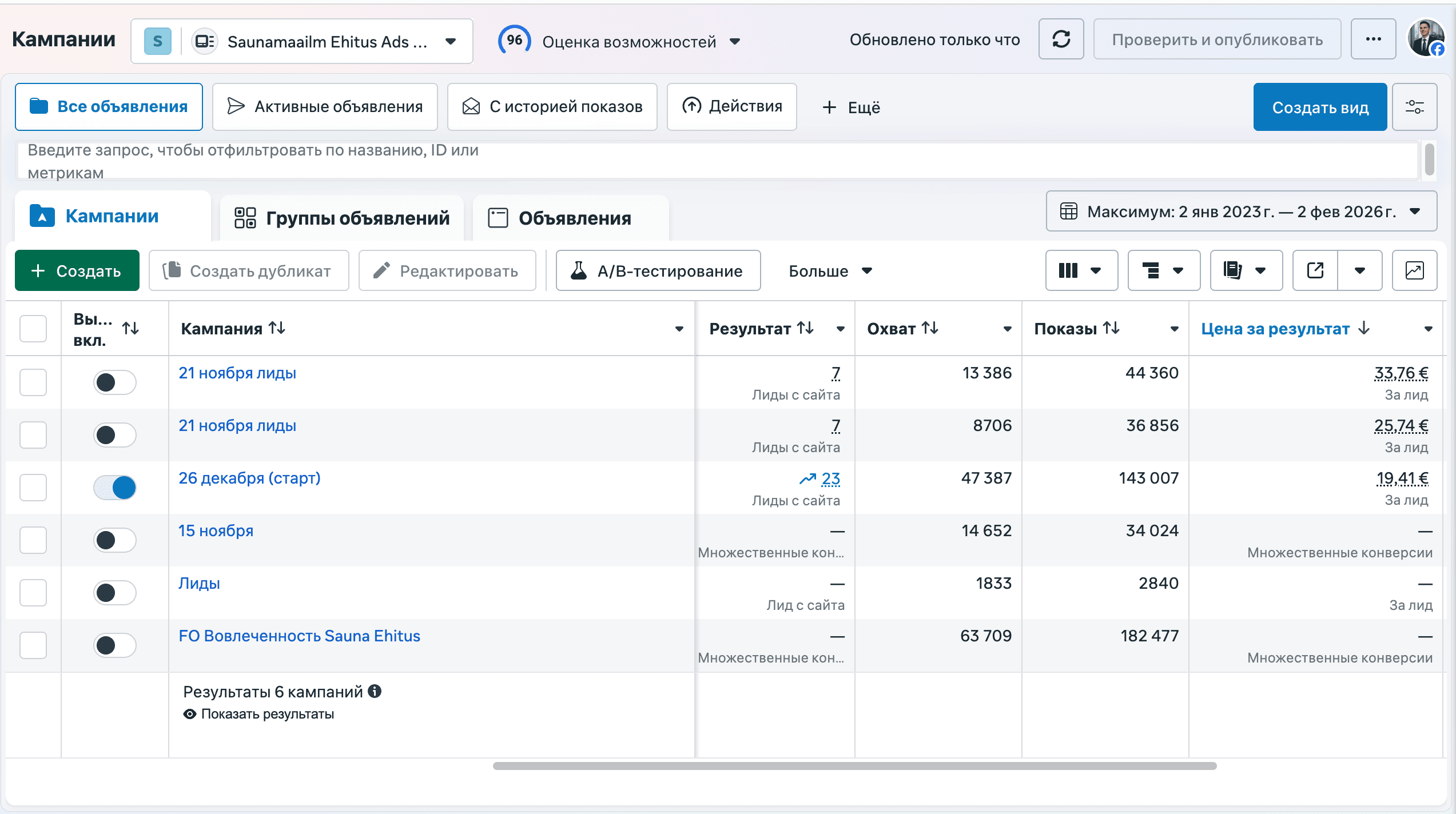This screenshot has height=814, width=1456.
Task: Enable the 15 ноября campaign switch
Action: pyautogui.click(x=115, y=540)
